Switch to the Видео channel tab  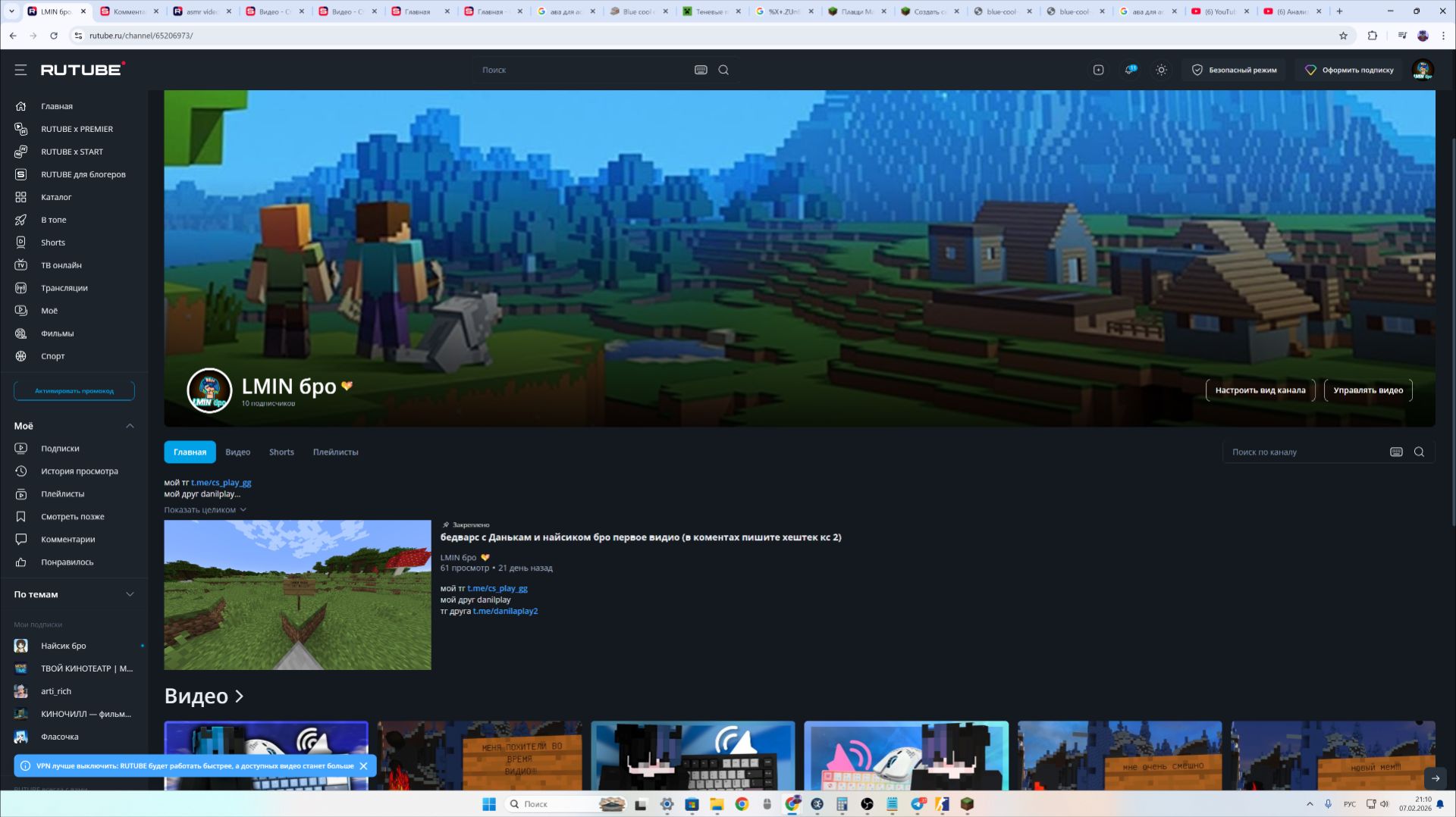pos(237,452)
